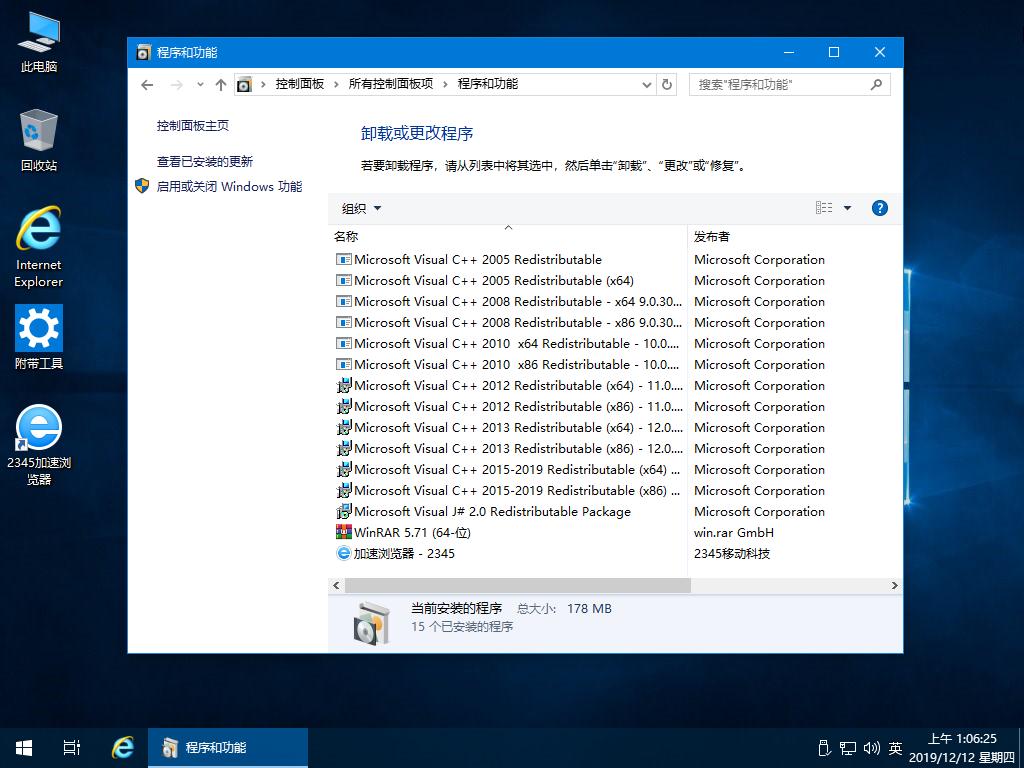The image size is (1024, 768).
Task: Click 2345移动科技 publisher cell
Action: [x=731, y=553]
